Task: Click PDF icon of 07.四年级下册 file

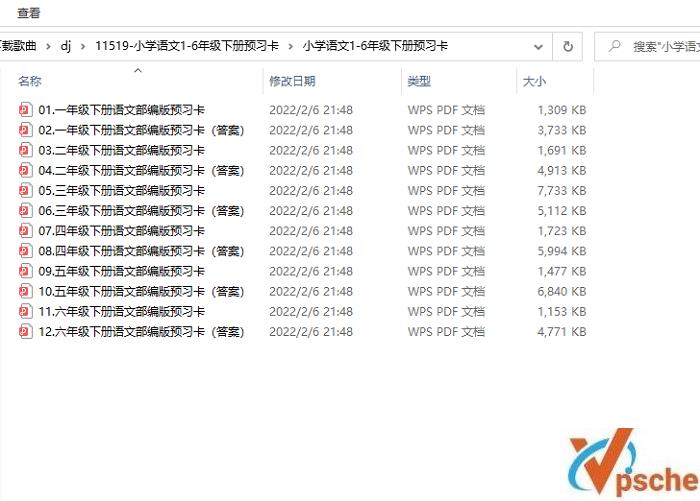Action: pos(25,231)
